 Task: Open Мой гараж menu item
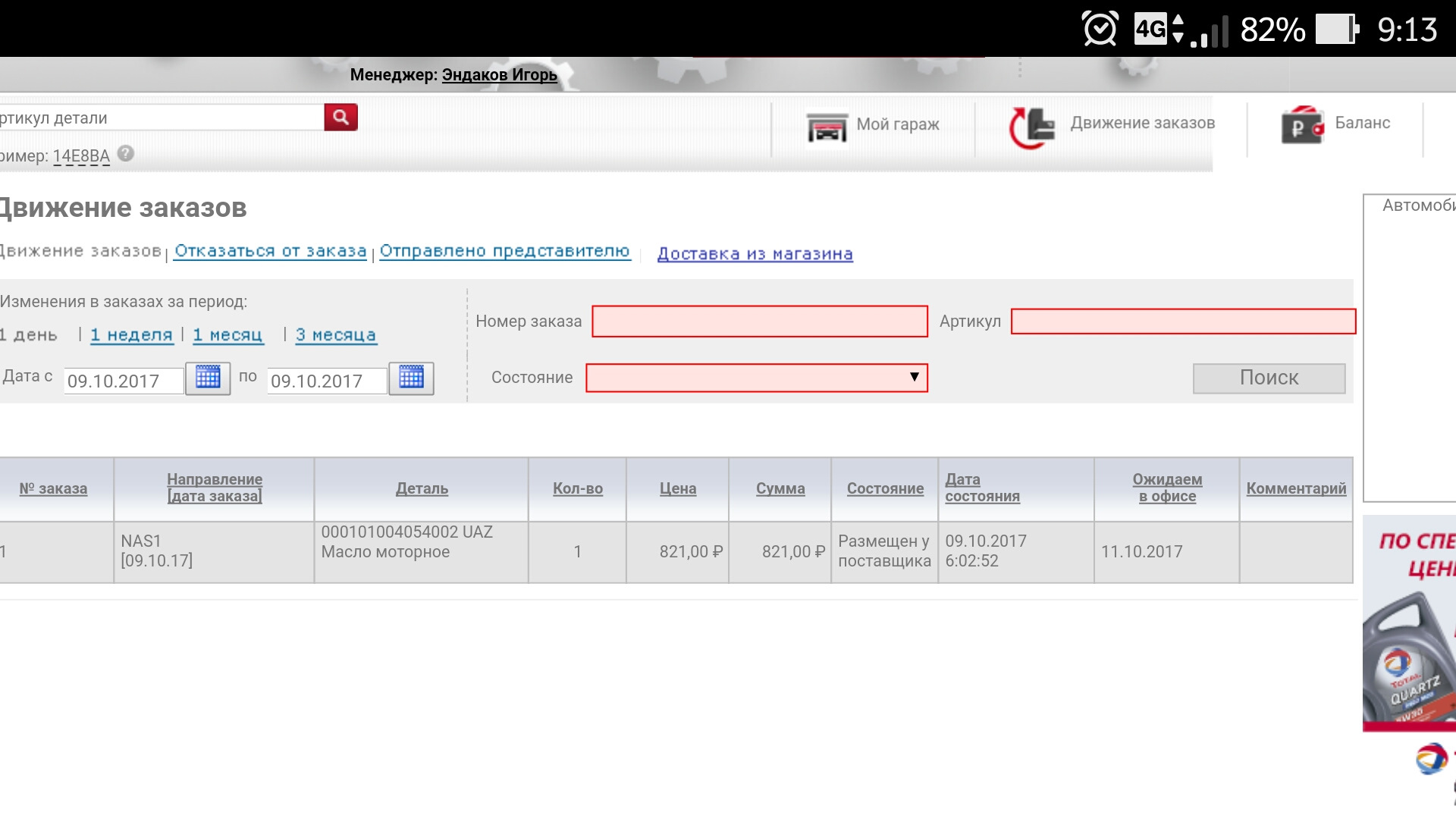[898, 124]
